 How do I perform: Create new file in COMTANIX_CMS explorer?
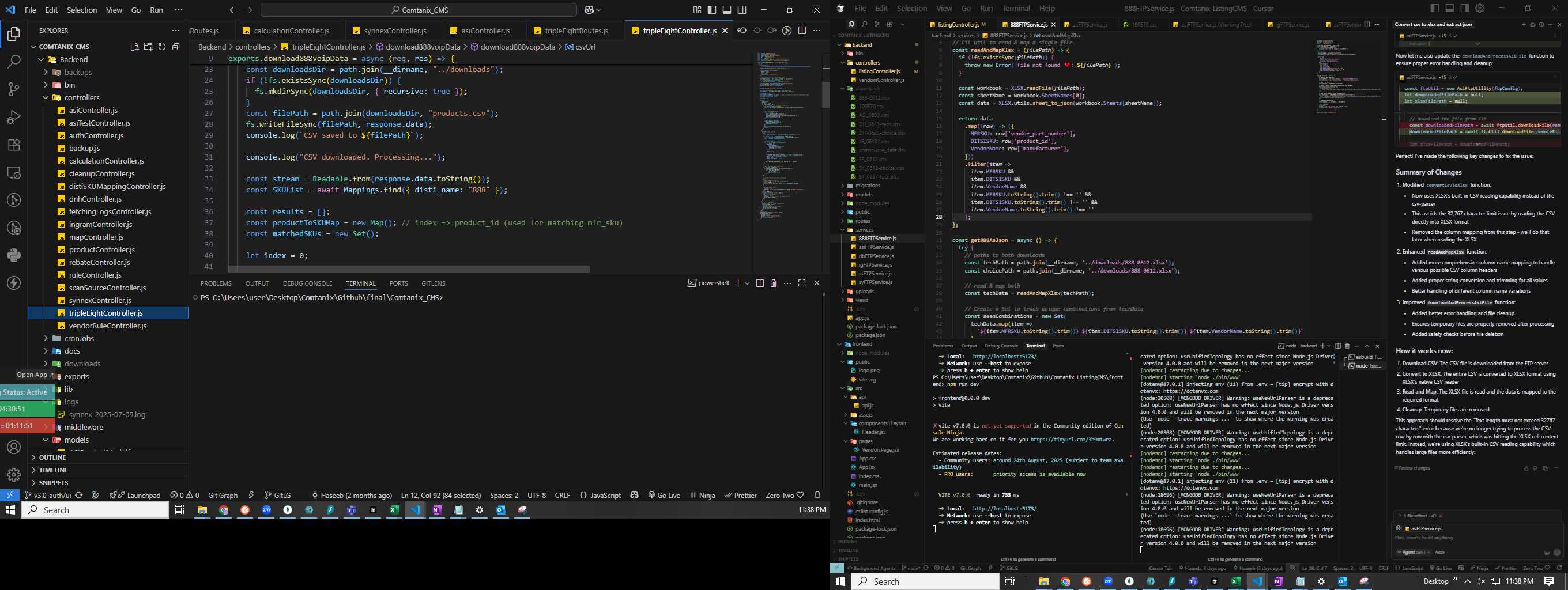click(134, 47)
